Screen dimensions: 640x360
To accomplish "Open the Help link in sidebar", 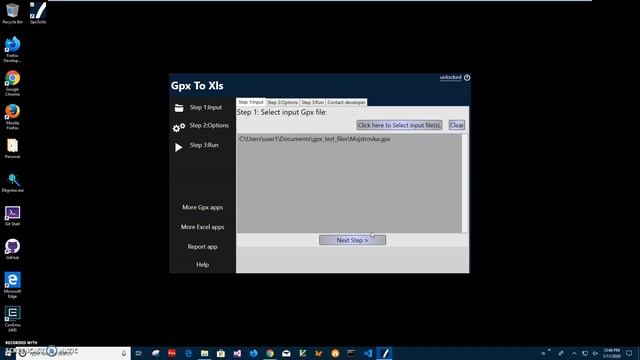I will pyautogui.click(x=202, y=264).
